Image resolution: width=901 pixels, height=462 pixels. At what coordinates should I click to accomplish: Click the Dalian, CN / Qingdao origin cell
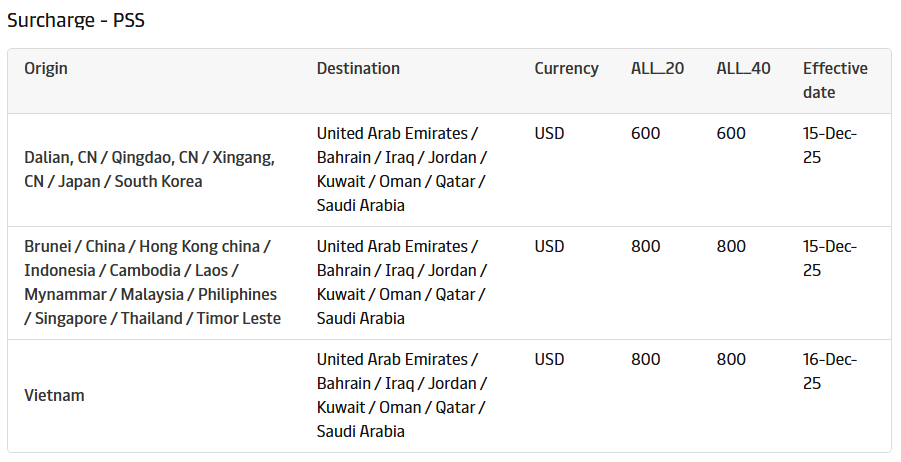point(149,170)
